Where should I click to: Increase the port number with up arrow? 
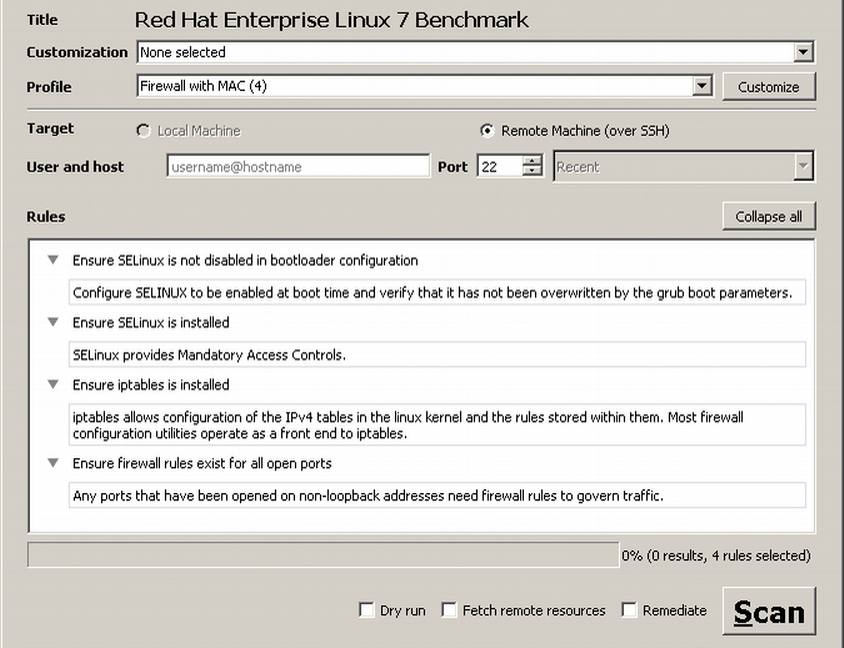[x=532, y=160]
